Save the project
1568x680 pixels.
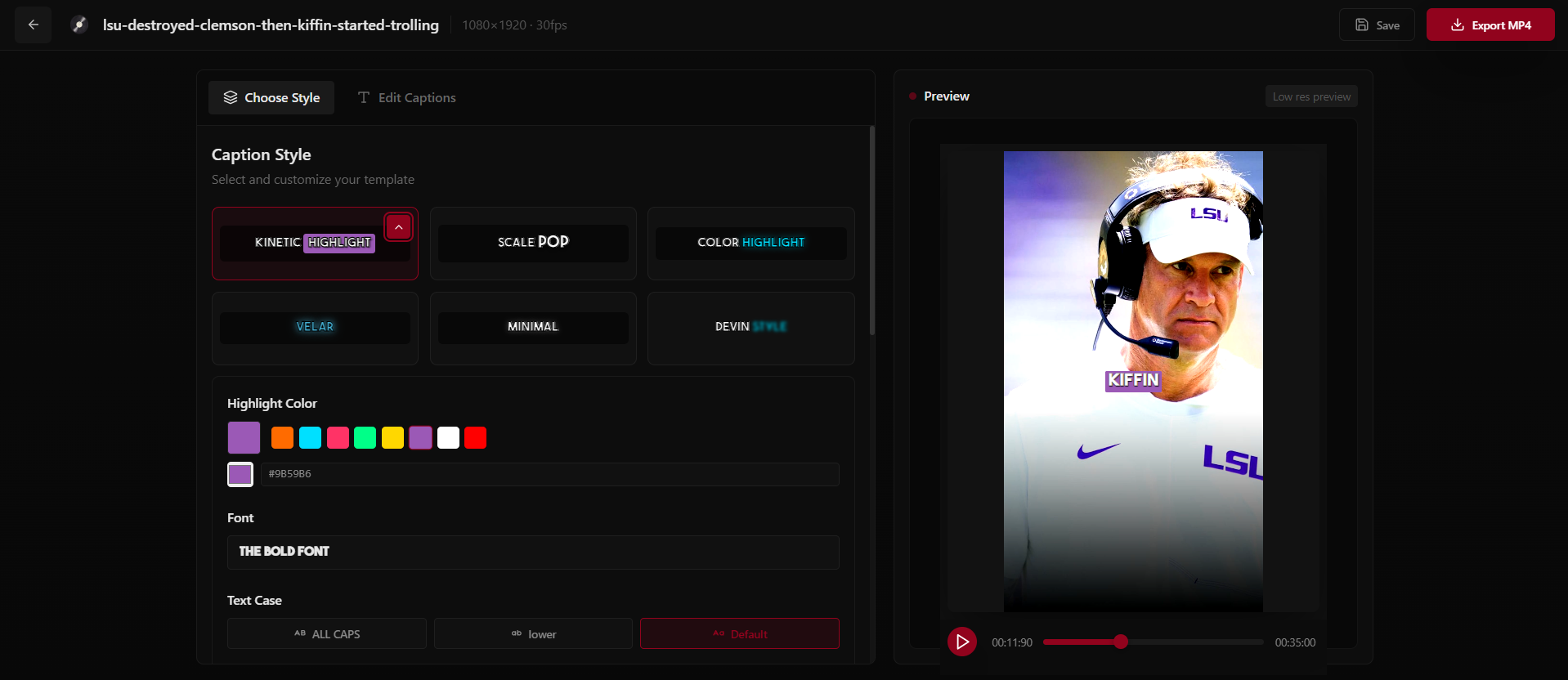point(1377,25)
